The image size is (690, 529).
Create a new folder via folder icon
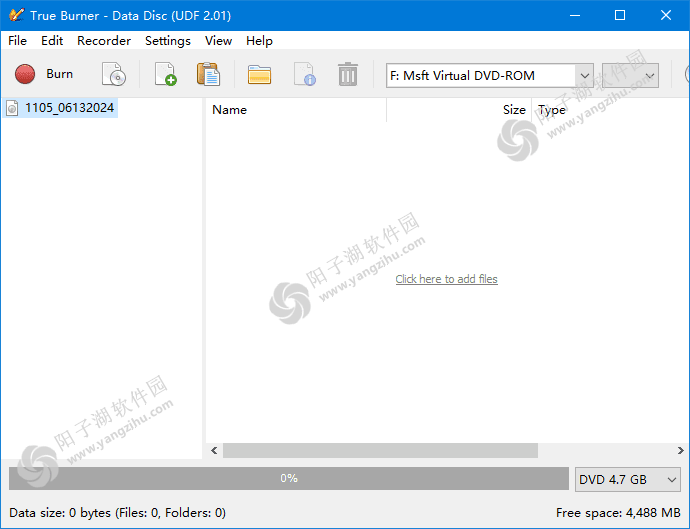pyautogui.click(x=259, y=74)
